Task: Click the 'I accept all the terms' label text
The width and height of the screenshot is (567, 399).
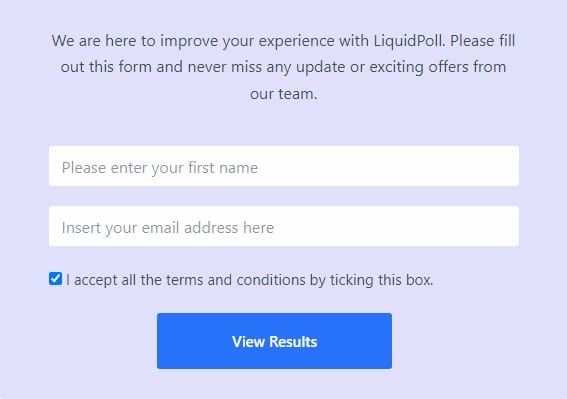Action: 250,280
